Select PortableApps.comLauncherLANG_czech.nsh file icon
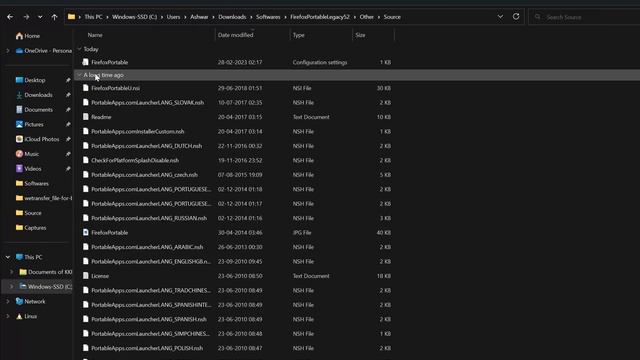640x360 pixels. click(85, 175)
